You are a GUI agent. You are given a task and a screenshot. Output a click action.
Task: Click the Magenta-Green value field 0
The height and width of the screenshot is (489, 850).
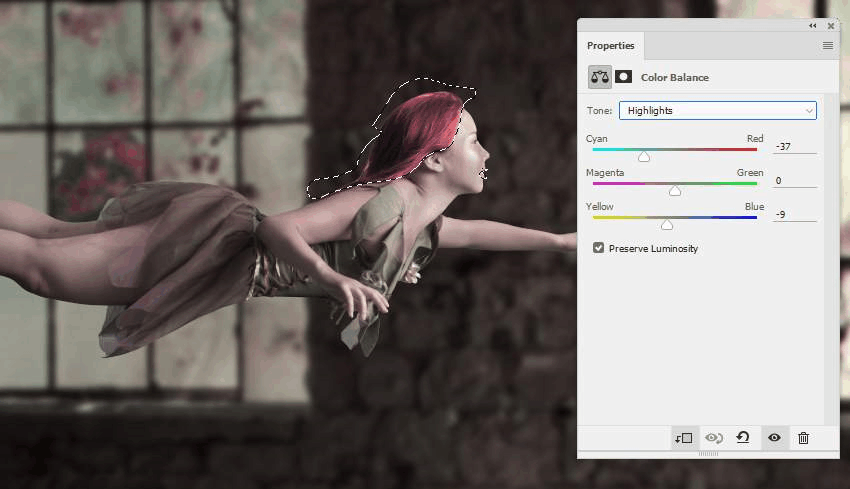pos(795,181)
